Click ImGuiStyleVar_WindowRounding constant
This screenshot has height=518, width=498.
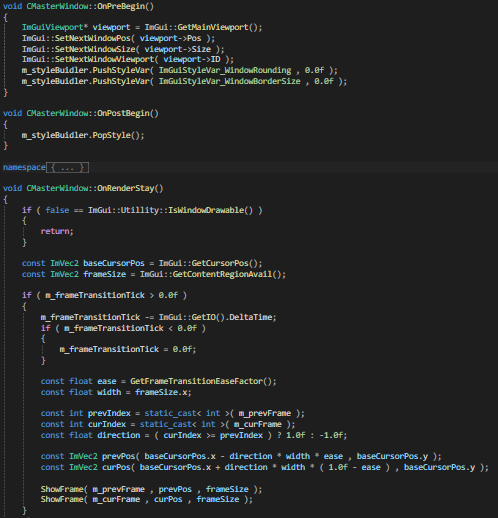[225, 70]
